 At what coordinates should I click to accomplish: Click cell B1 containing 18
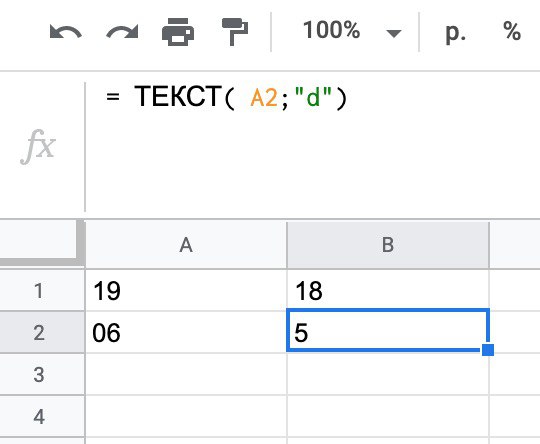(388, 290)
